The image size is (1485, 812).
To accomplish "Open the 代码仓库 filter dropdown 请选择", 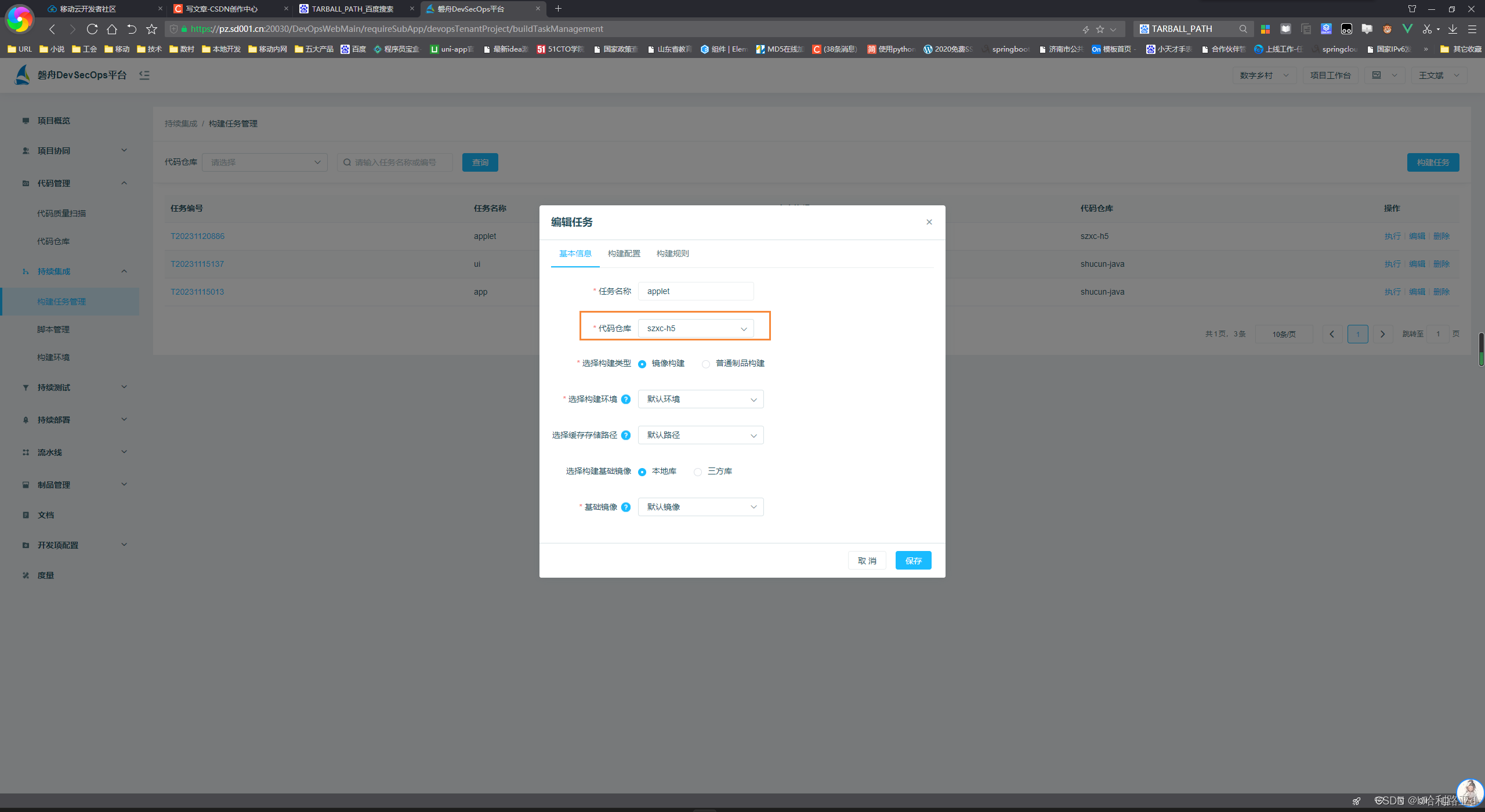I will click(265, 162).
